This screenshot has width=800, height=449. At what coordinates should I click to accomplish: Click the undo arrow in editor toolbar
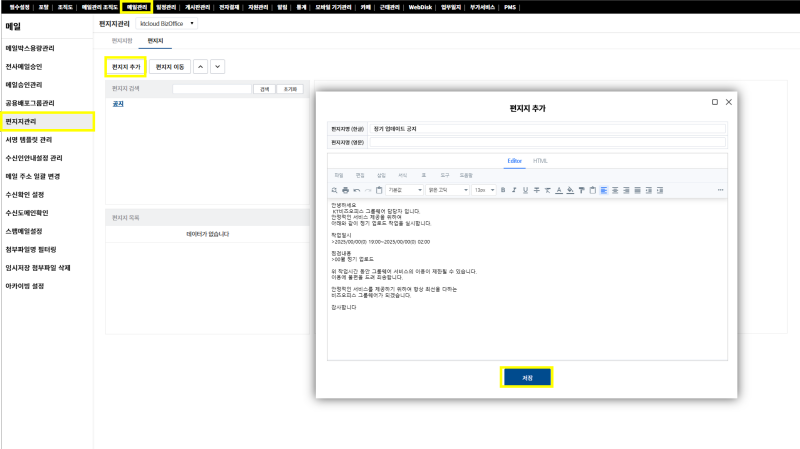pos(357,190)
